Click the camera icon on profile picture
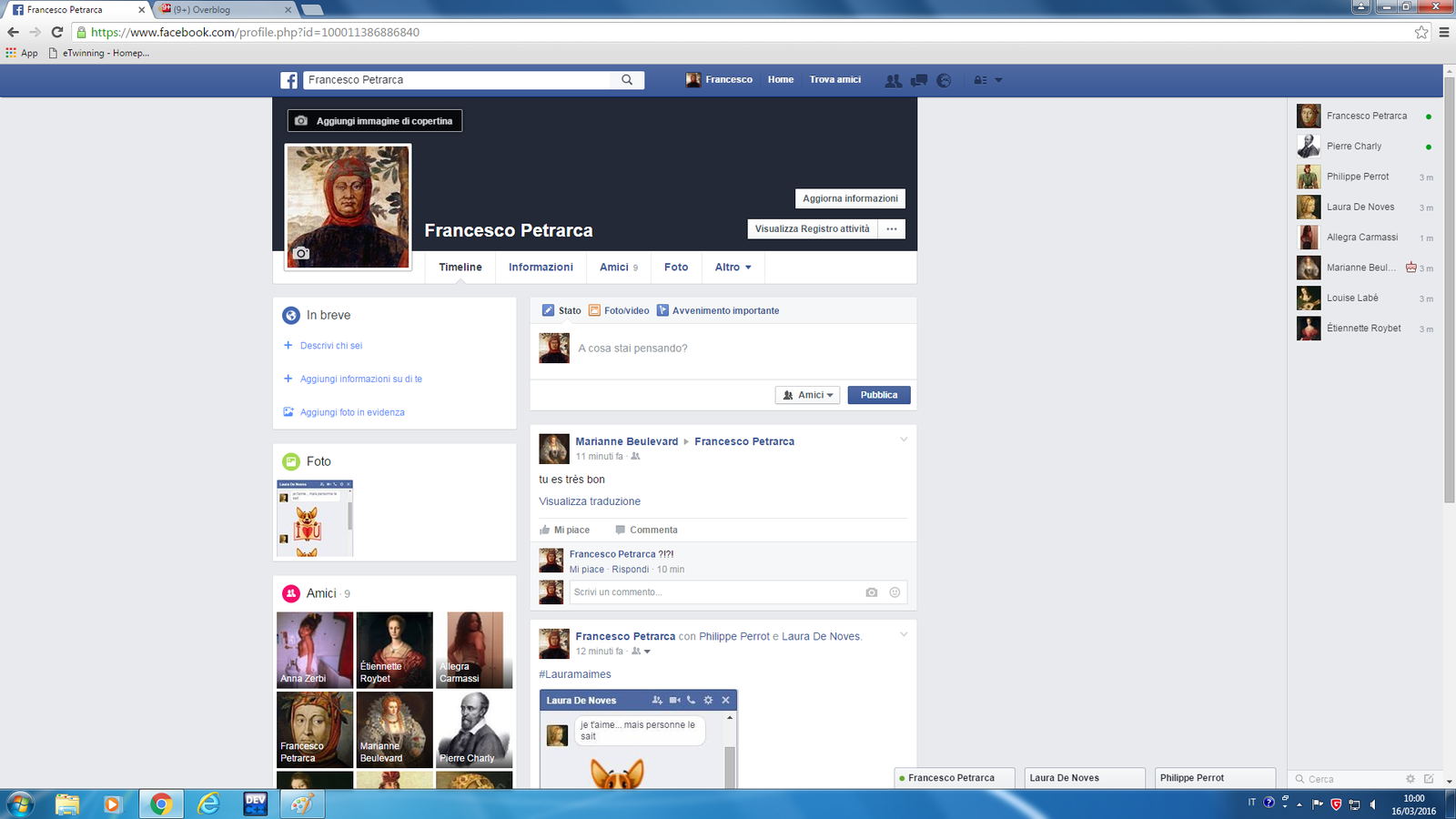Image resolution: width=1456 pixels, height=819 pixels. [301, 253]
